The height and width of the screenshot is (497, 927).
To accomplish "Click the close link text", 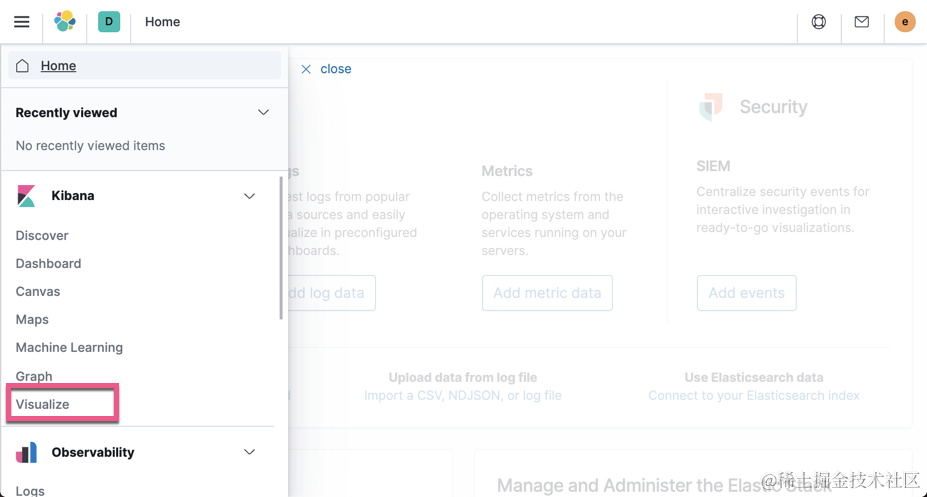I will pyautogui.click(x=336, y=69).
